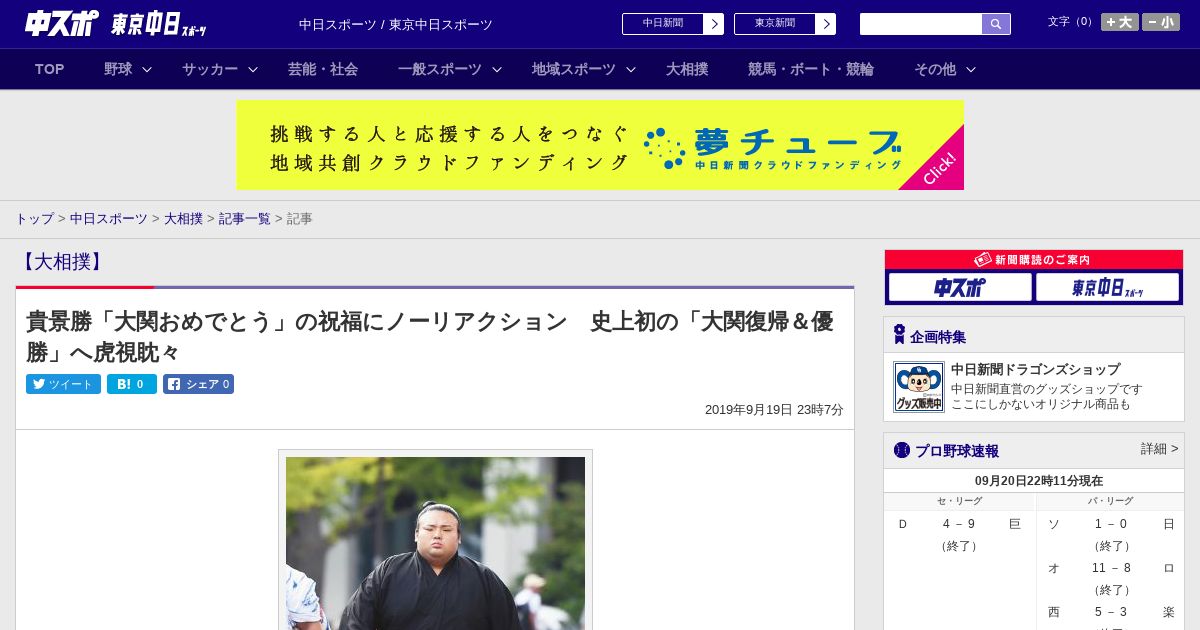Expand the その他 dropdown chevron
Screen dimensions: 1200x630
pos(971,69)
